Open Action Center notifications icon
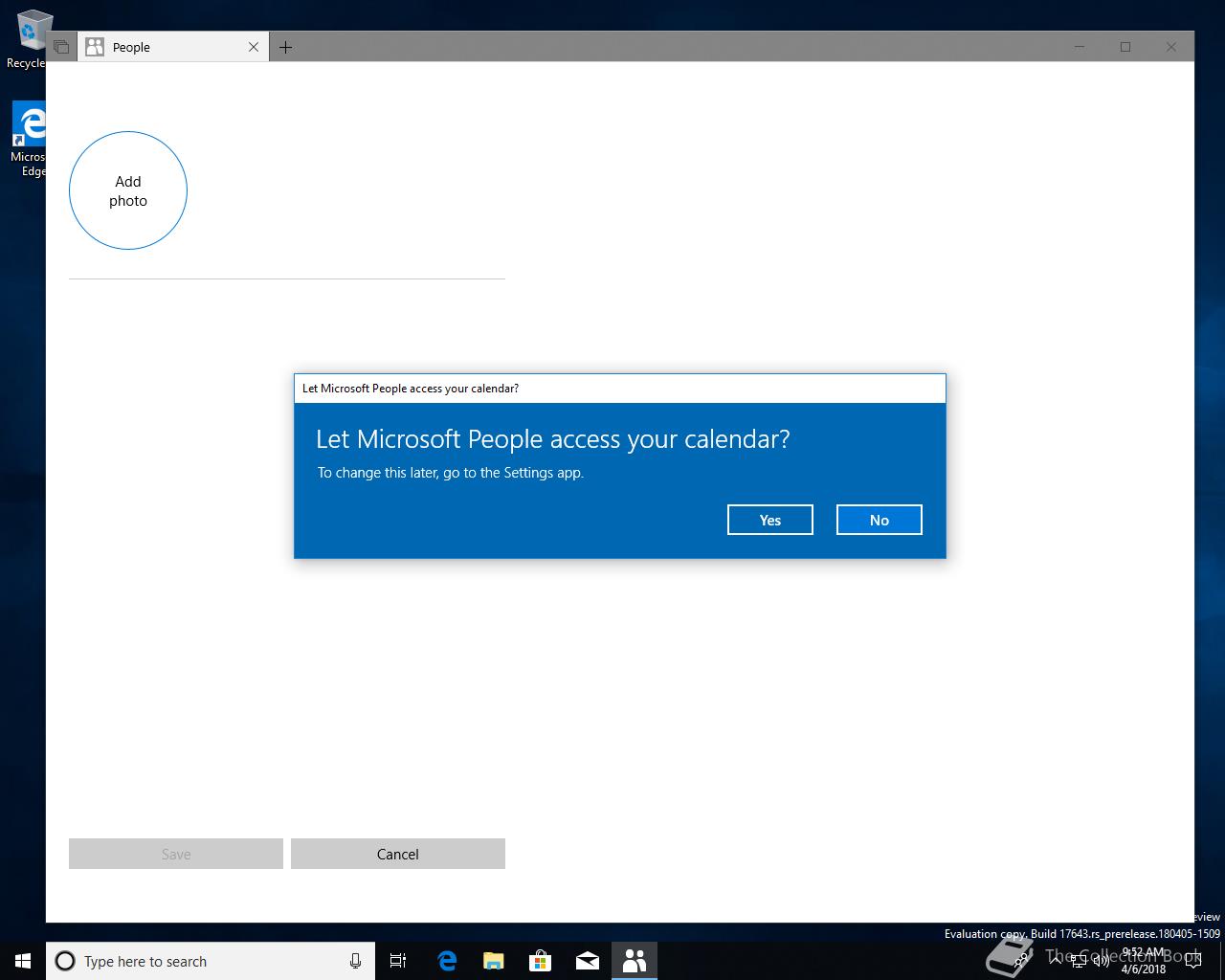Image resolution: width=1225 pixels, height=980 pixels. pyautogui.click(x=1192, y=961)
